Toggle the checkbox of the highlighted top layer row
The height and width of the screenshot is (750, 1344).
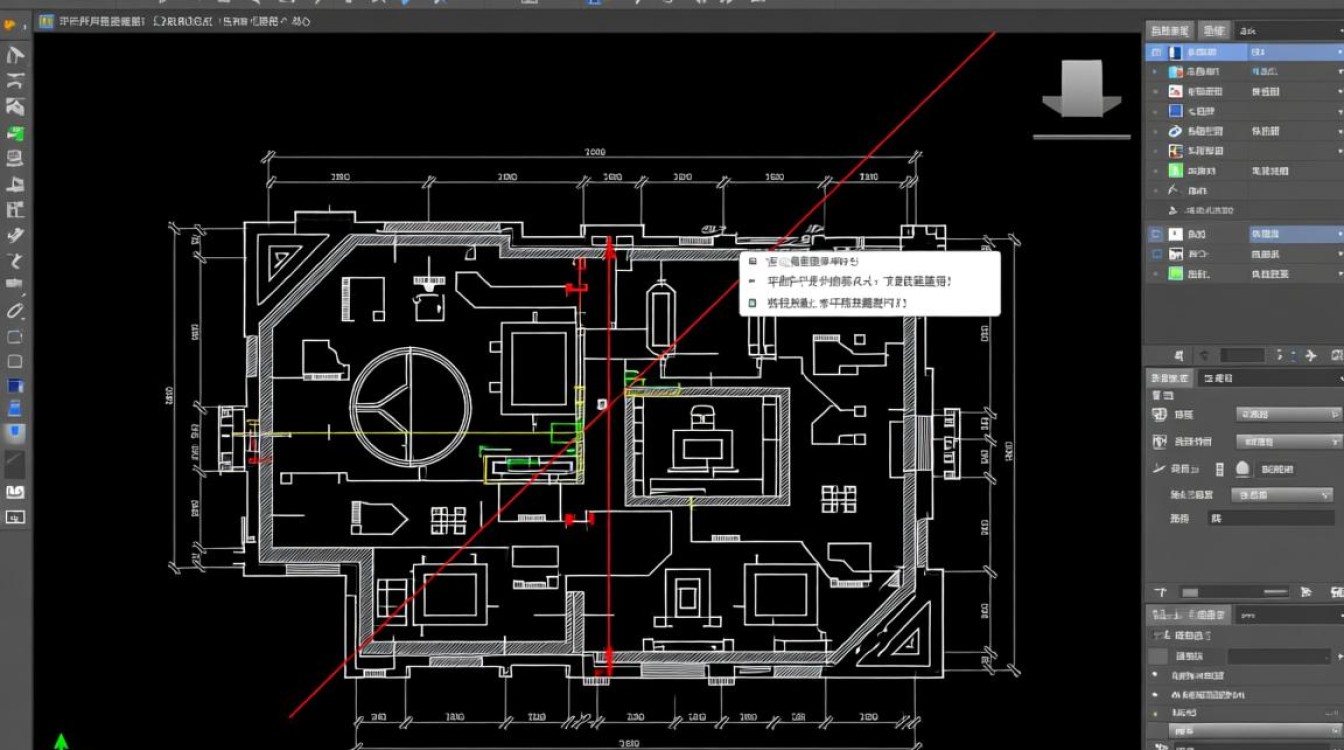1156,52
